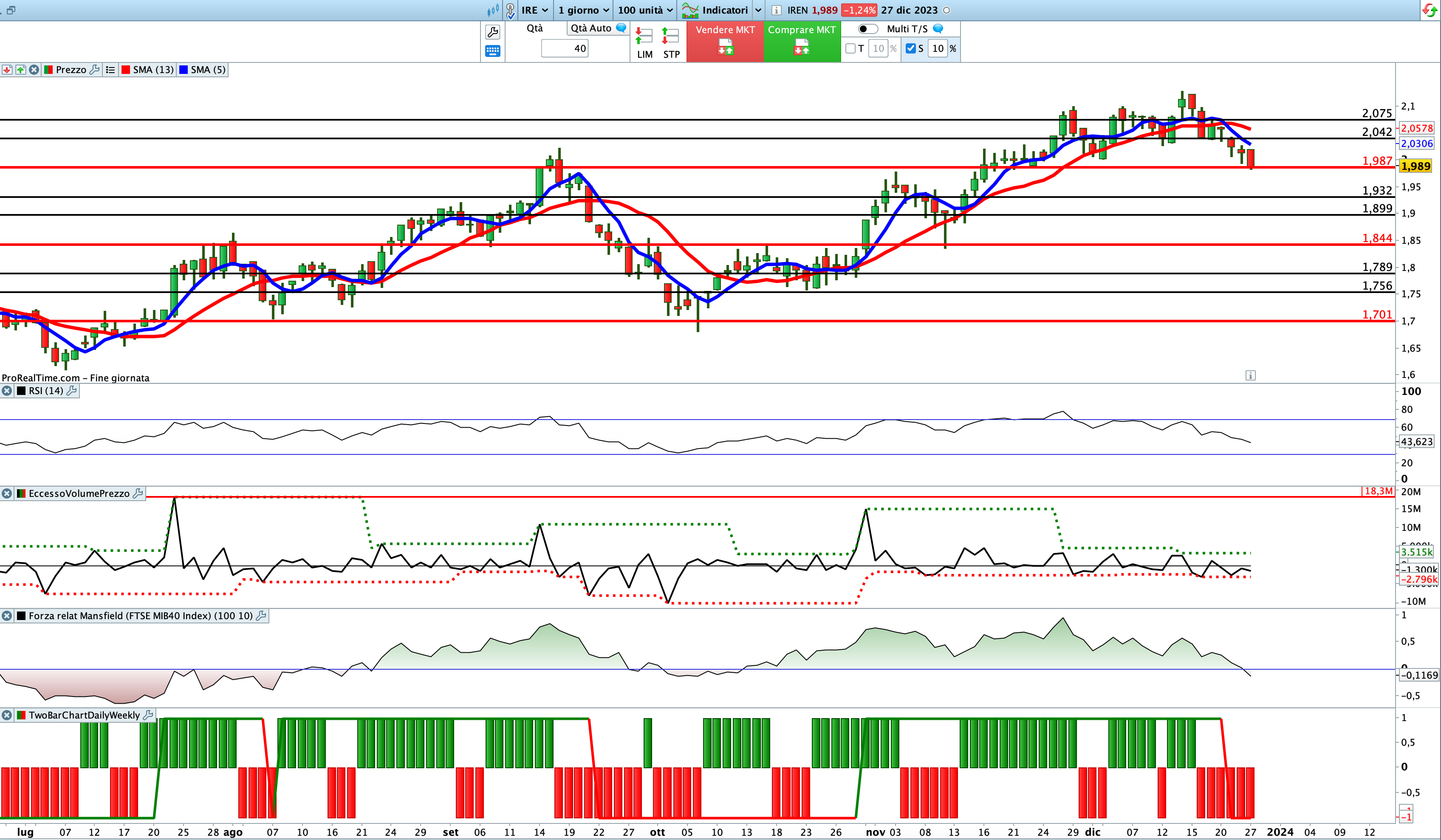Open the IRE ticker dropdown
This screenshot has width=1441, height=840.
535,10
